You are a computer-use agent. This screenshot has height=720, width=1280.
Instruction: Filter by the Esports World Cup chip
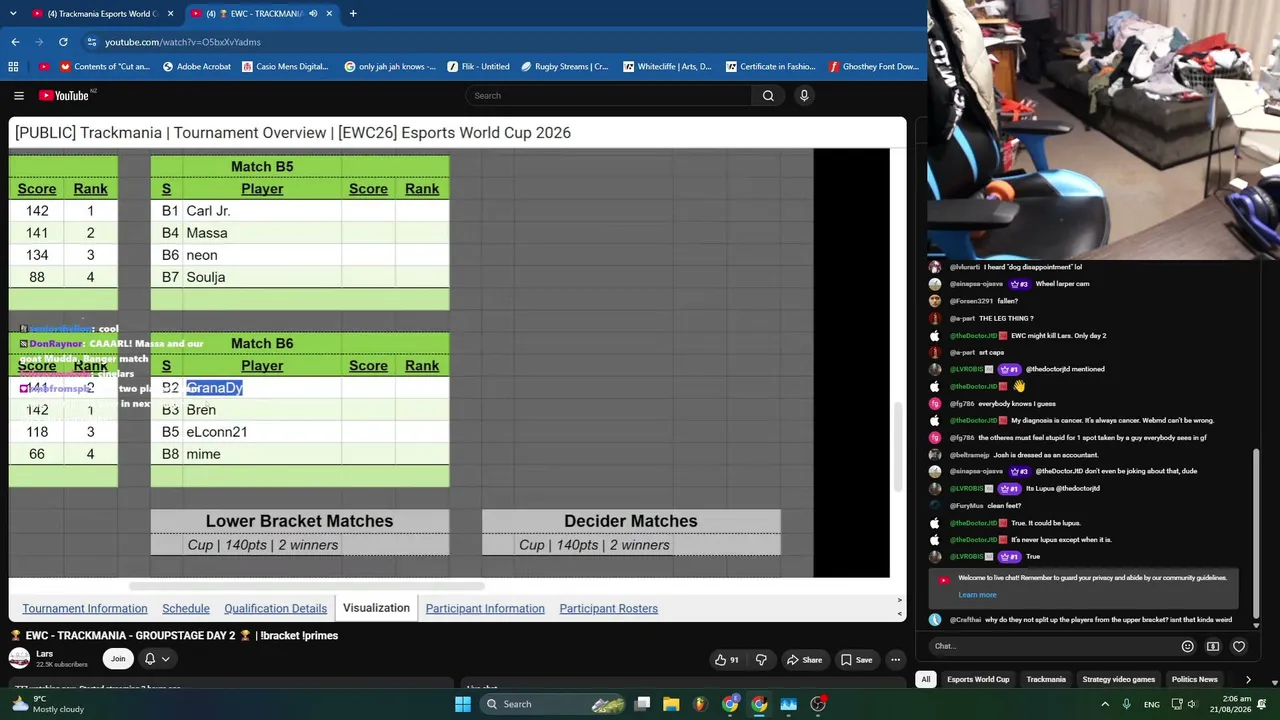coord(978,680)
